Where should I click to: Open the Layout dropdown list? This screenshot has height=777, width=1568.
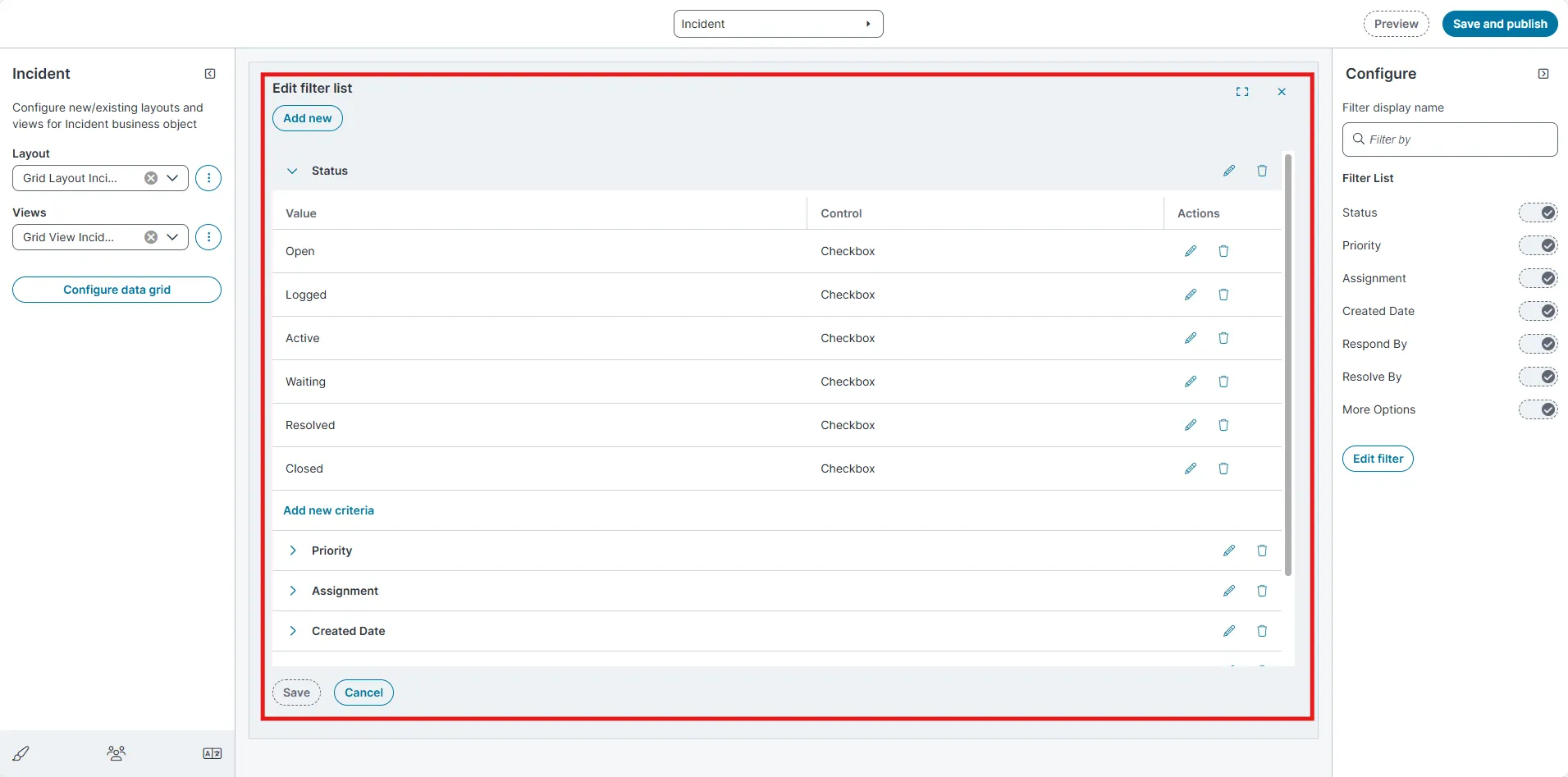click(172, 178)
